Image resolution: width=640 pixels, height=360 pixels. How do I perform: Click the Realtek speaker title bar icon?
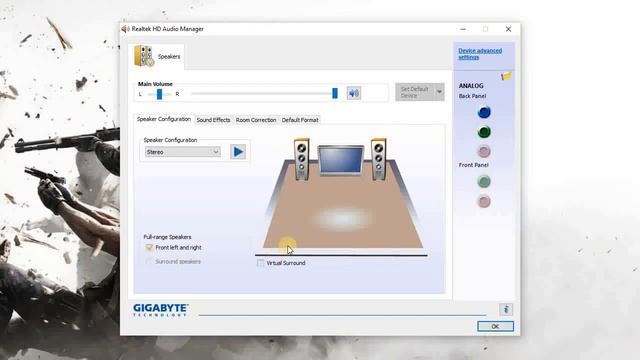[125, 29]
